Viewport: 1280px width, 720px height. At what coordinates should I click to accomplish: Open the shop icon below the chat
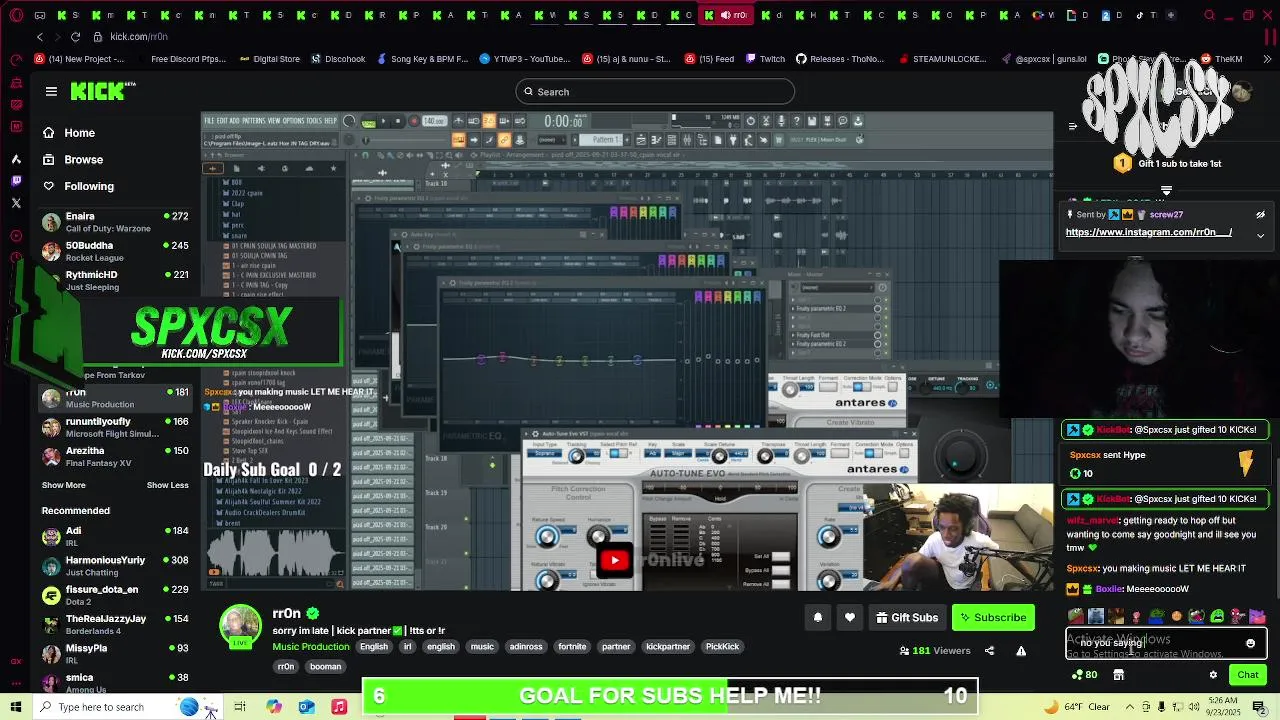coord(1118,675)
